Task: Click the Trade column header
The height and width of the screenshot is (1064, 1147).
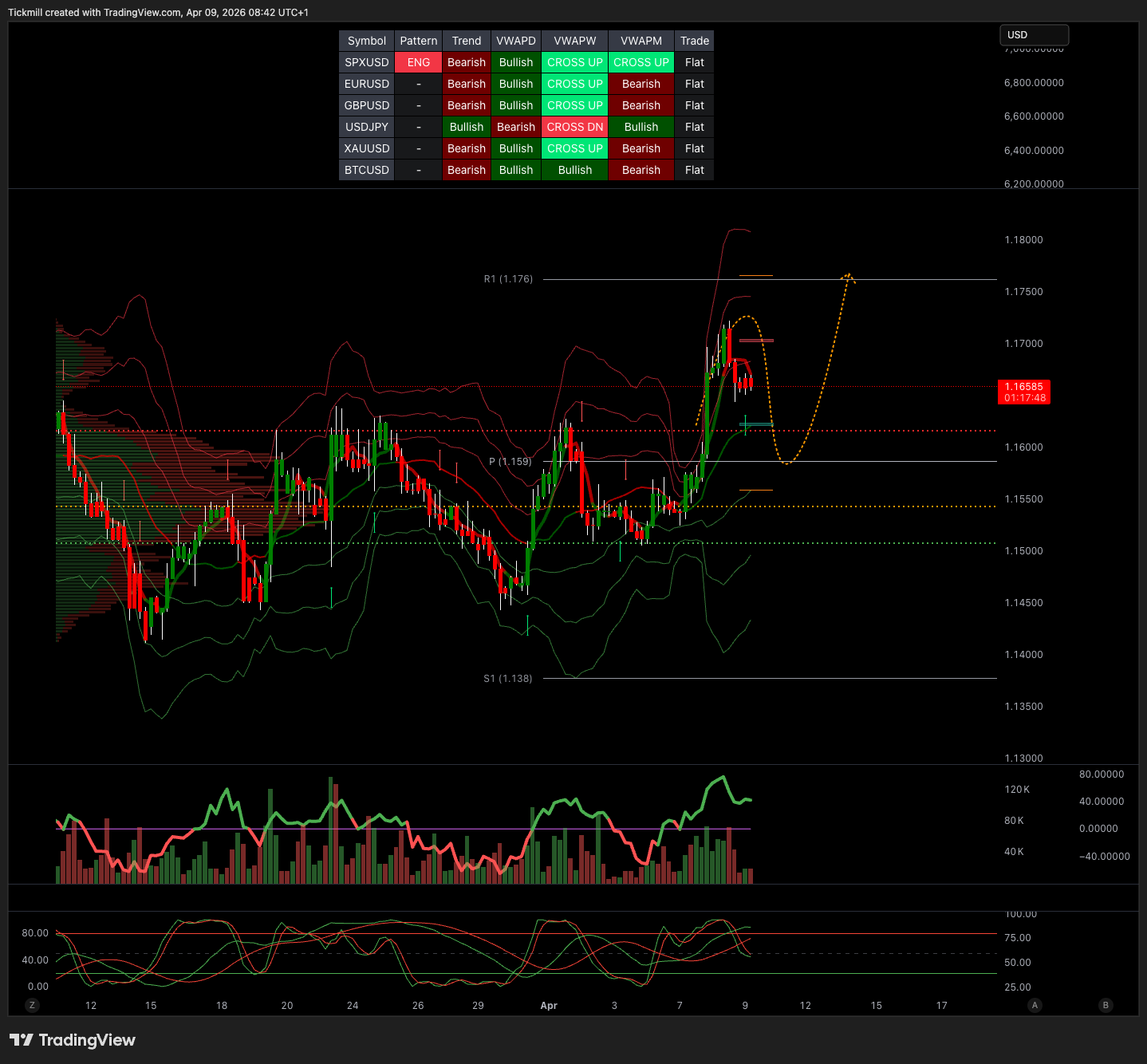Action: coord(694,41)
